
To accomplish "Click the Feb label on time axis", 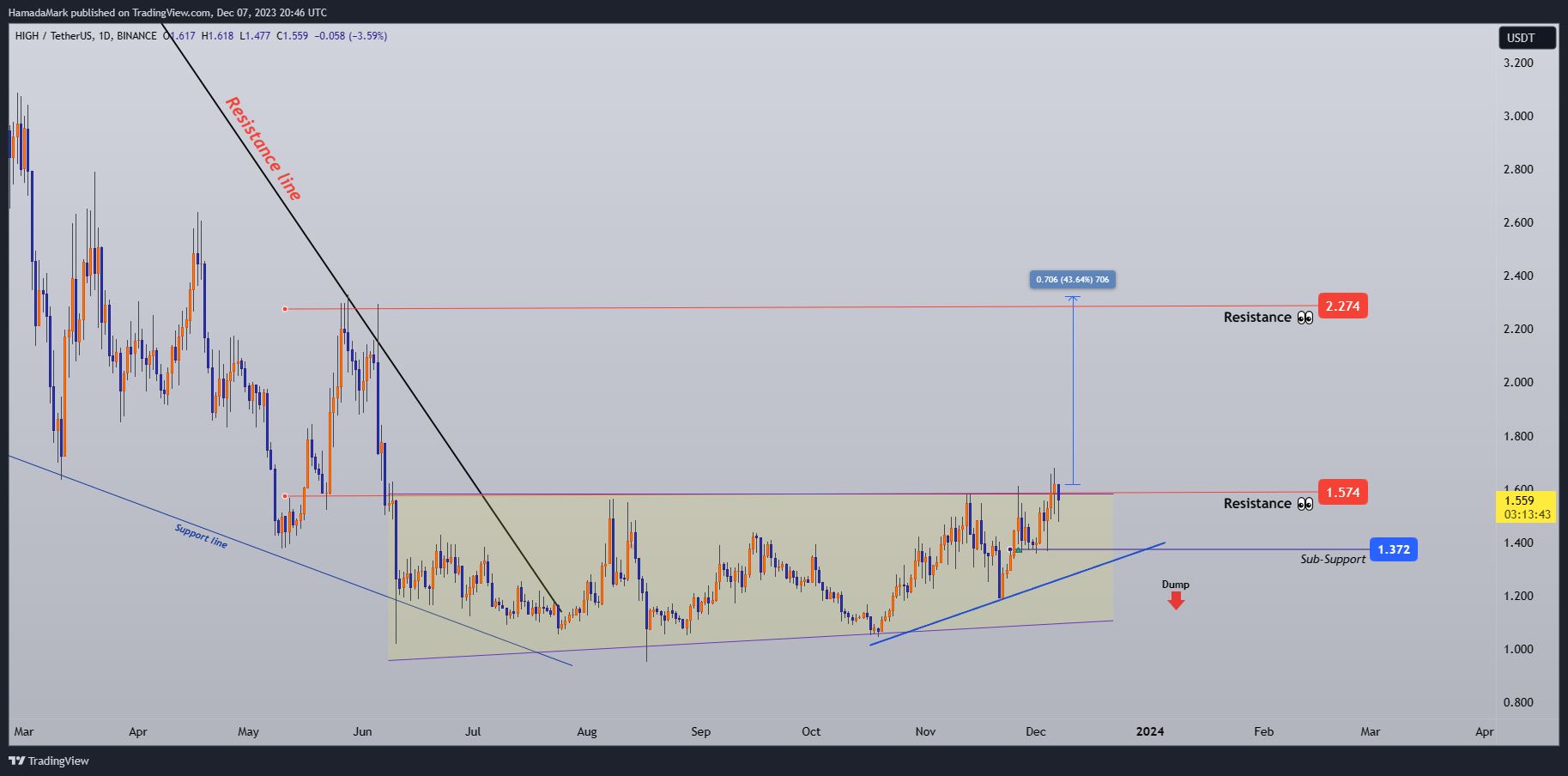I will (x=1263, y=731).
